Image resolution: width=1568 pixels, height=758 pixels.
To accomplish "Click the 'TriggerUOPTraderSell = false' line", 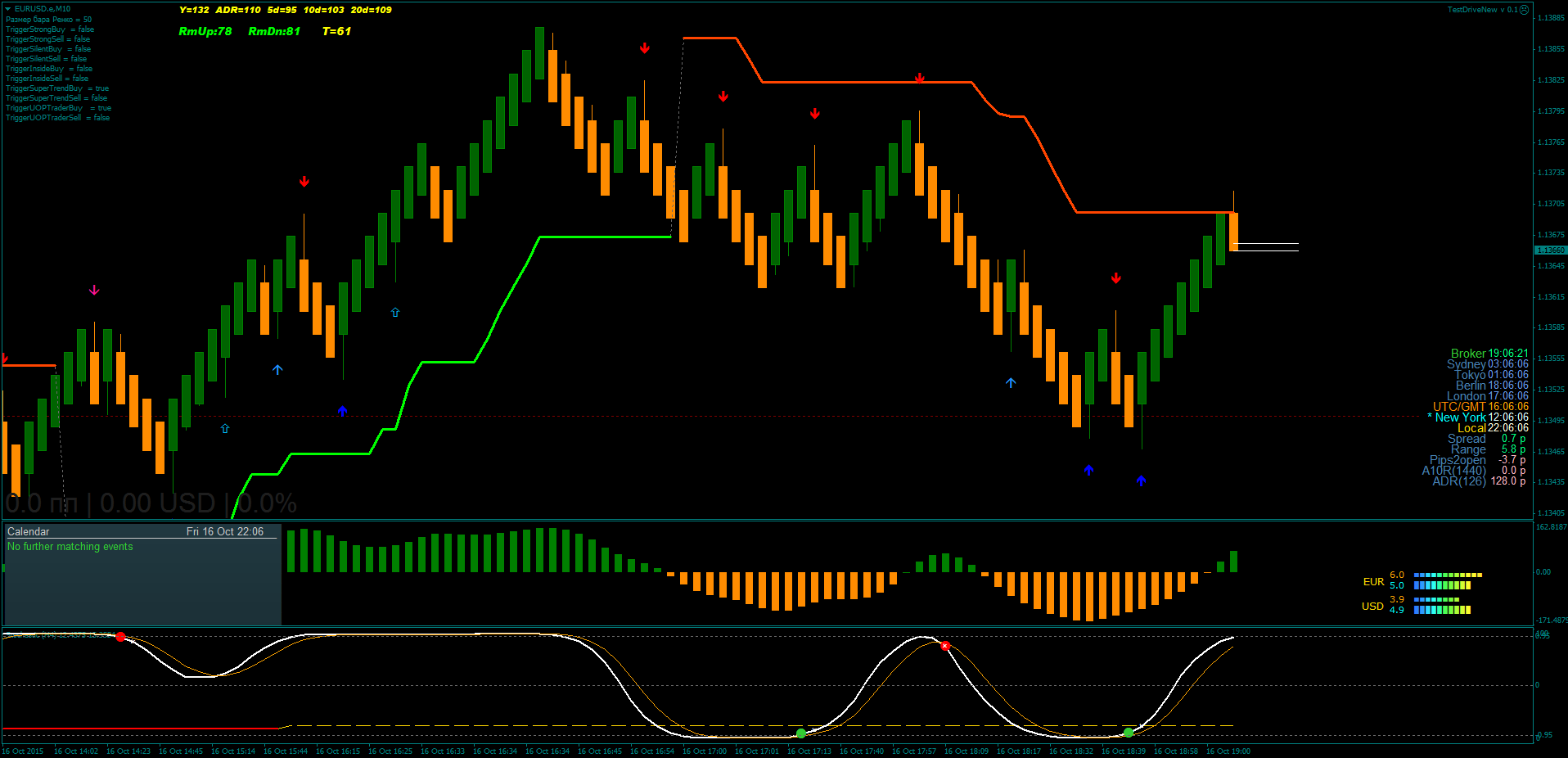I will coord(57,118).
